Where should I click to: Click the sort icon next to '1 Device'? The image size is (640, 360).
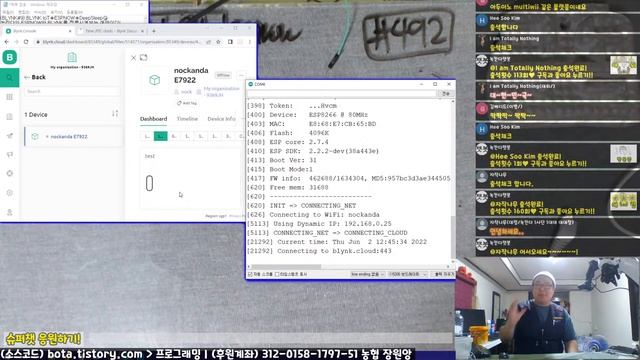pos(115,113)
